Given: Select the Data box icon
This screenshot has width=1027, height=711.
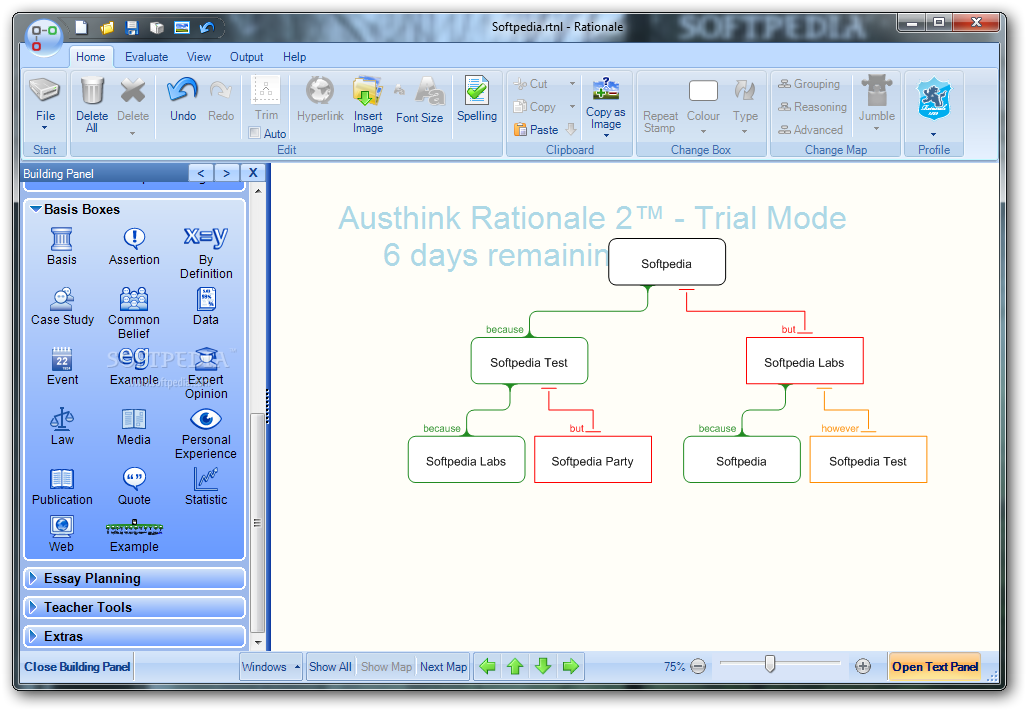Looking at the screenshot, I should (206, 299).
